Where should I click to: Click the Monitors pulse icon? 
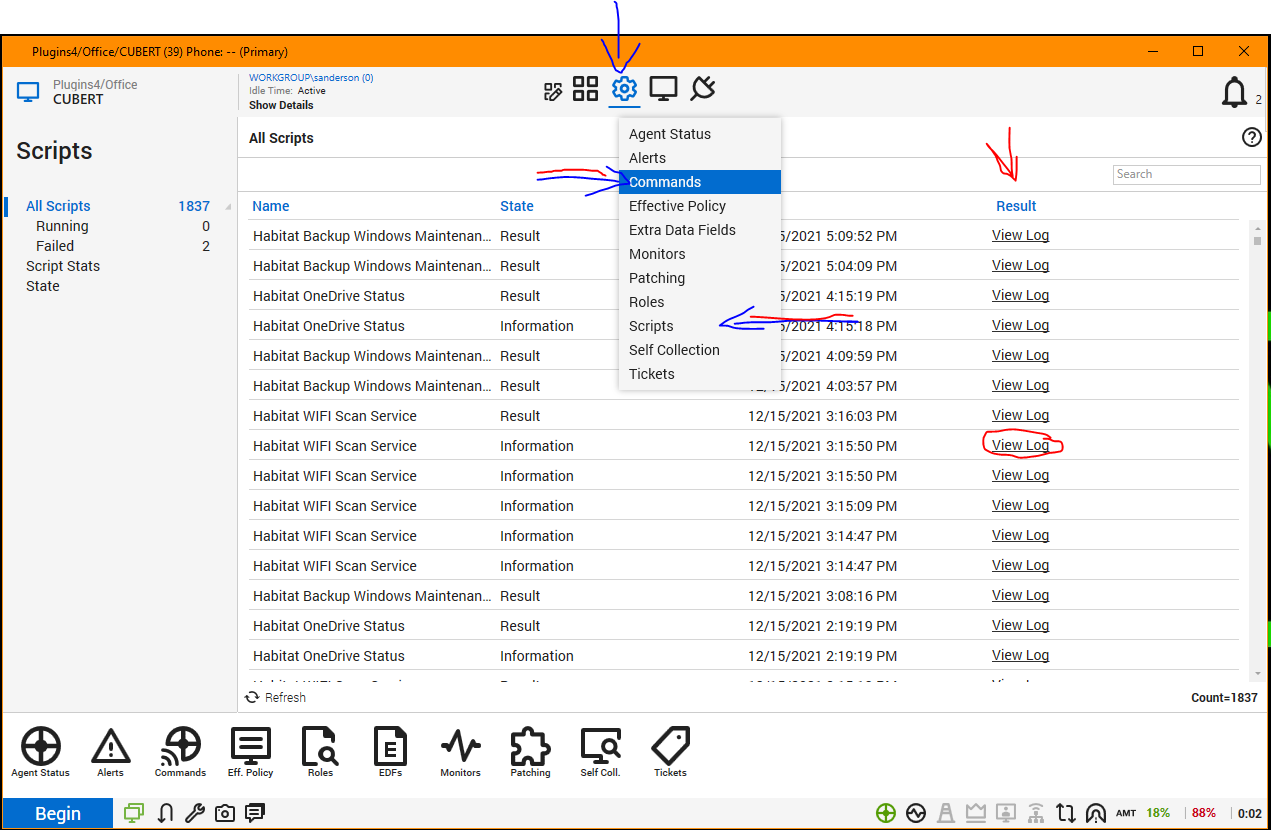point(460,752)
